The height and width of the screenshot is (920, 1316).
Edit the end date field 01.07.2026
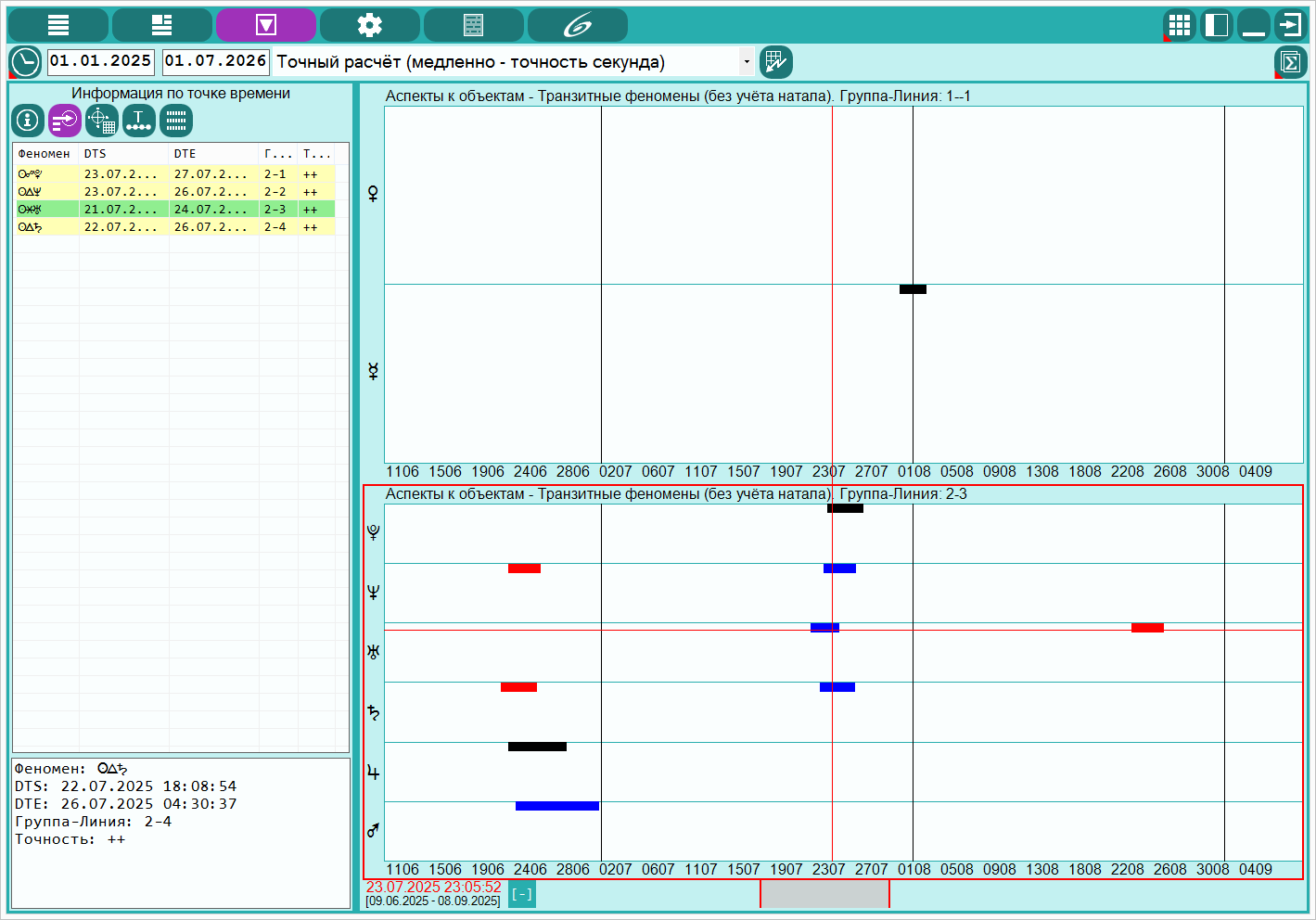tap(216, 61)
